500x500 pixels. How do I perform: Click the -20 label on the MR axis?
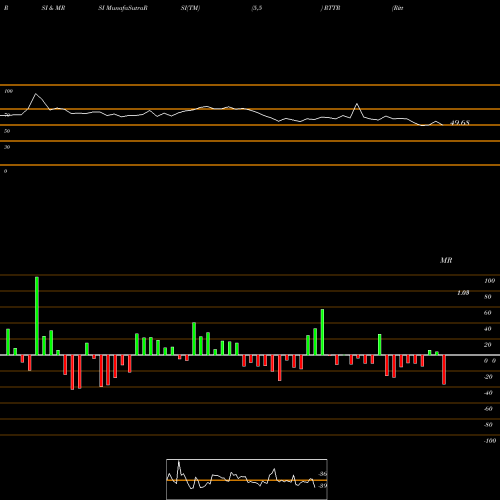click(488, 377)
